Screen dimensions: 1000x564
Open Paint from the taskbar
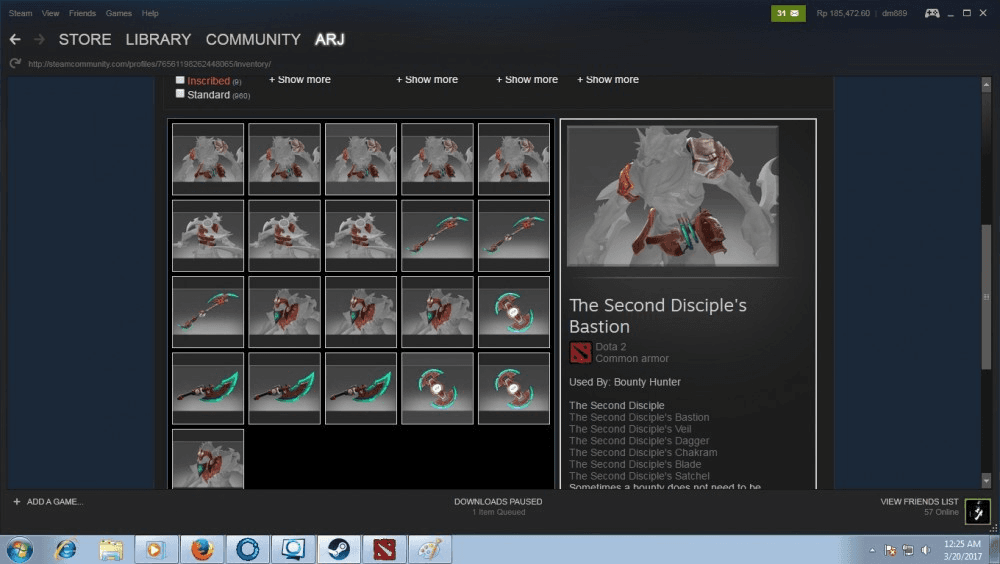click(430, 550)
